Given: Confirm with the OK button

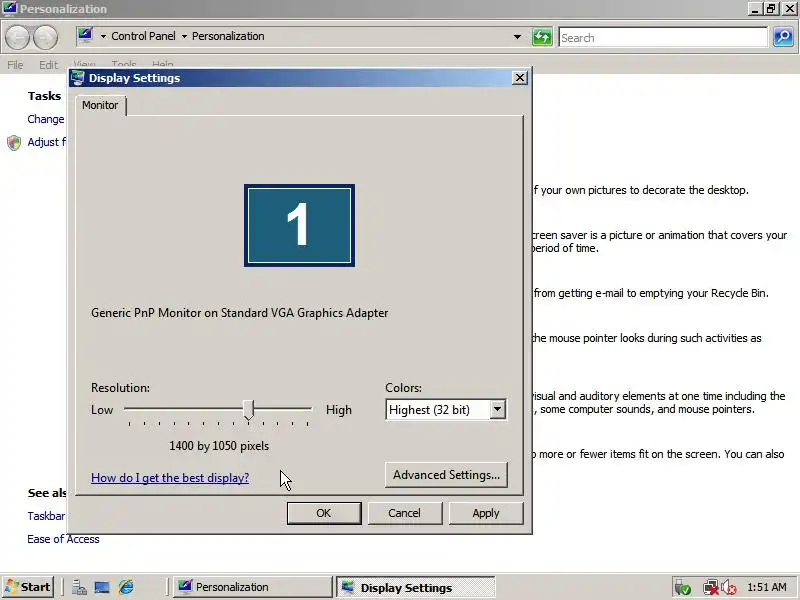Looking at the screenshot, I should 324,513.
